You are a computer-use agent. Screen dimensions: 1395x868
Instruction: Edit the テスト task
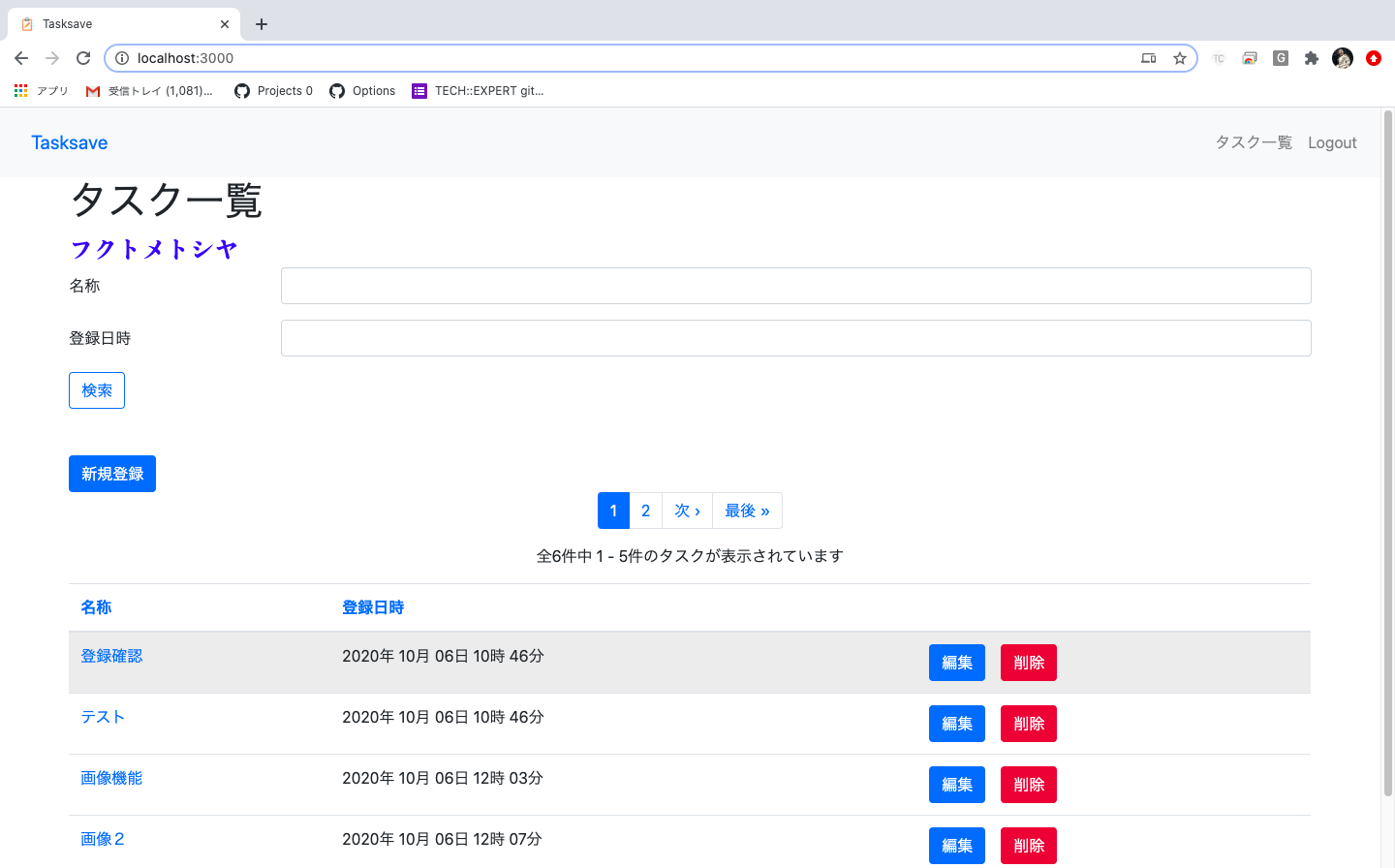tap(957, 724)
